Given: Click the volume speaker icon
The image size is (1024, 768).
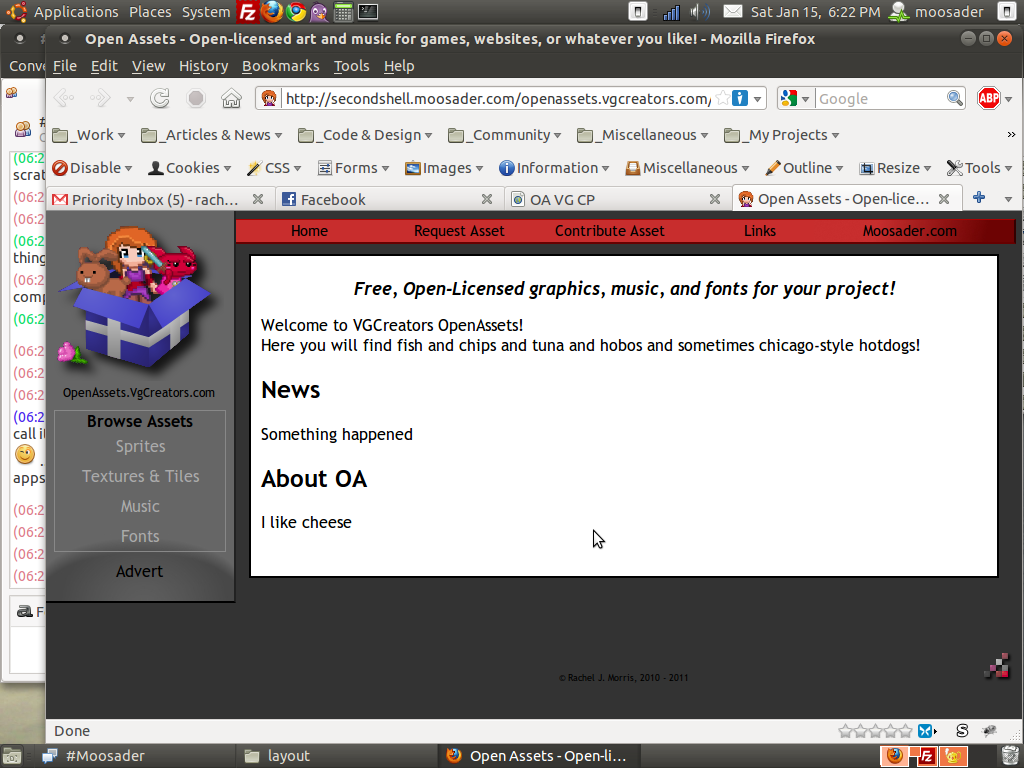Looking at the screenshot, I should click(699, 12).
